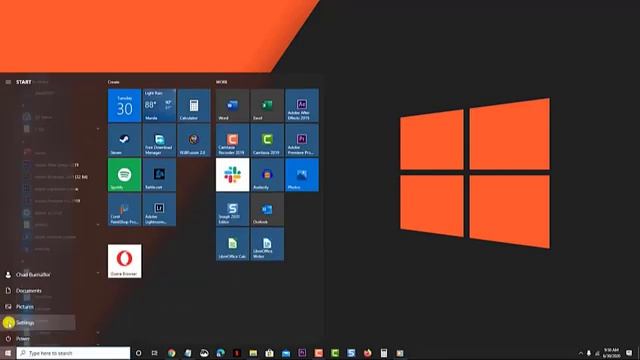Click the user account name entry
Viewport: 640px width, 360px height.
pyautogui.click(x=38, y=275)
